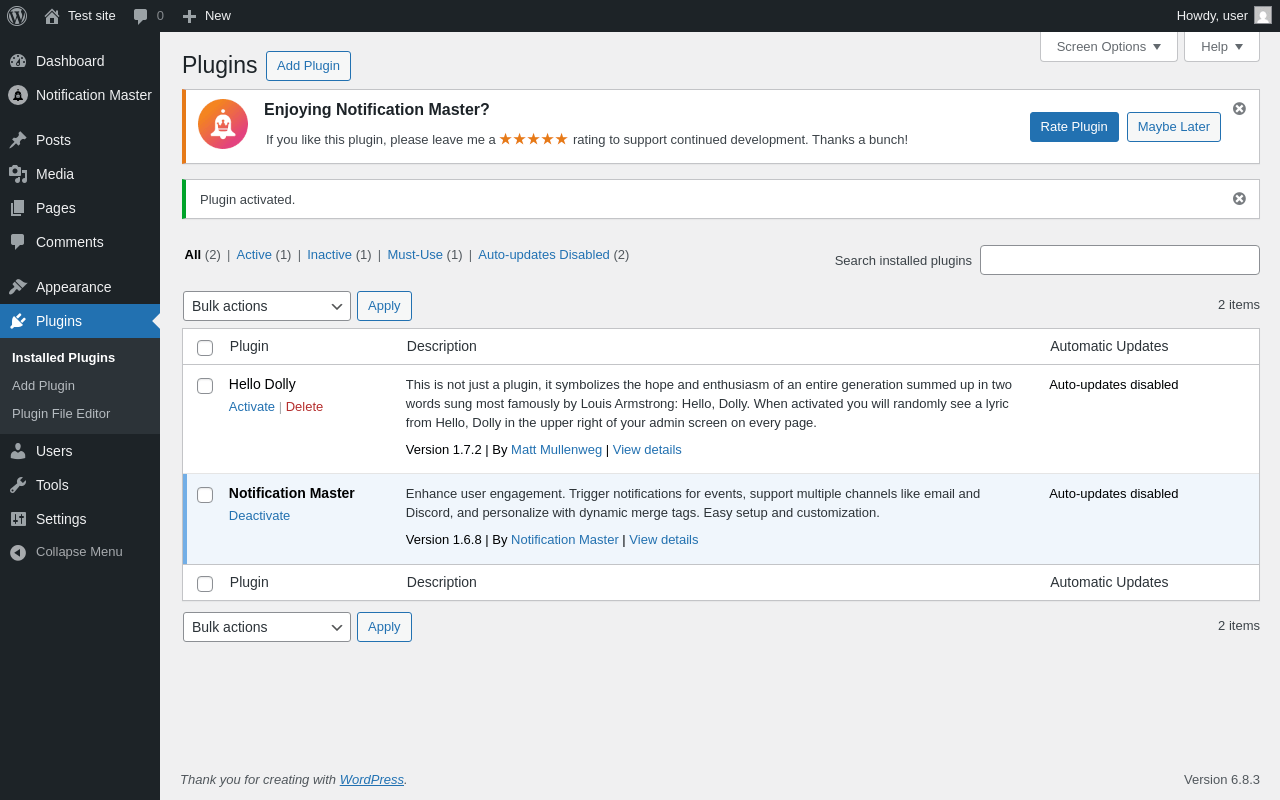
Task: Open Add Plugin in sidebar submenu
Action: pyautogui.click(x=43, y=386)
